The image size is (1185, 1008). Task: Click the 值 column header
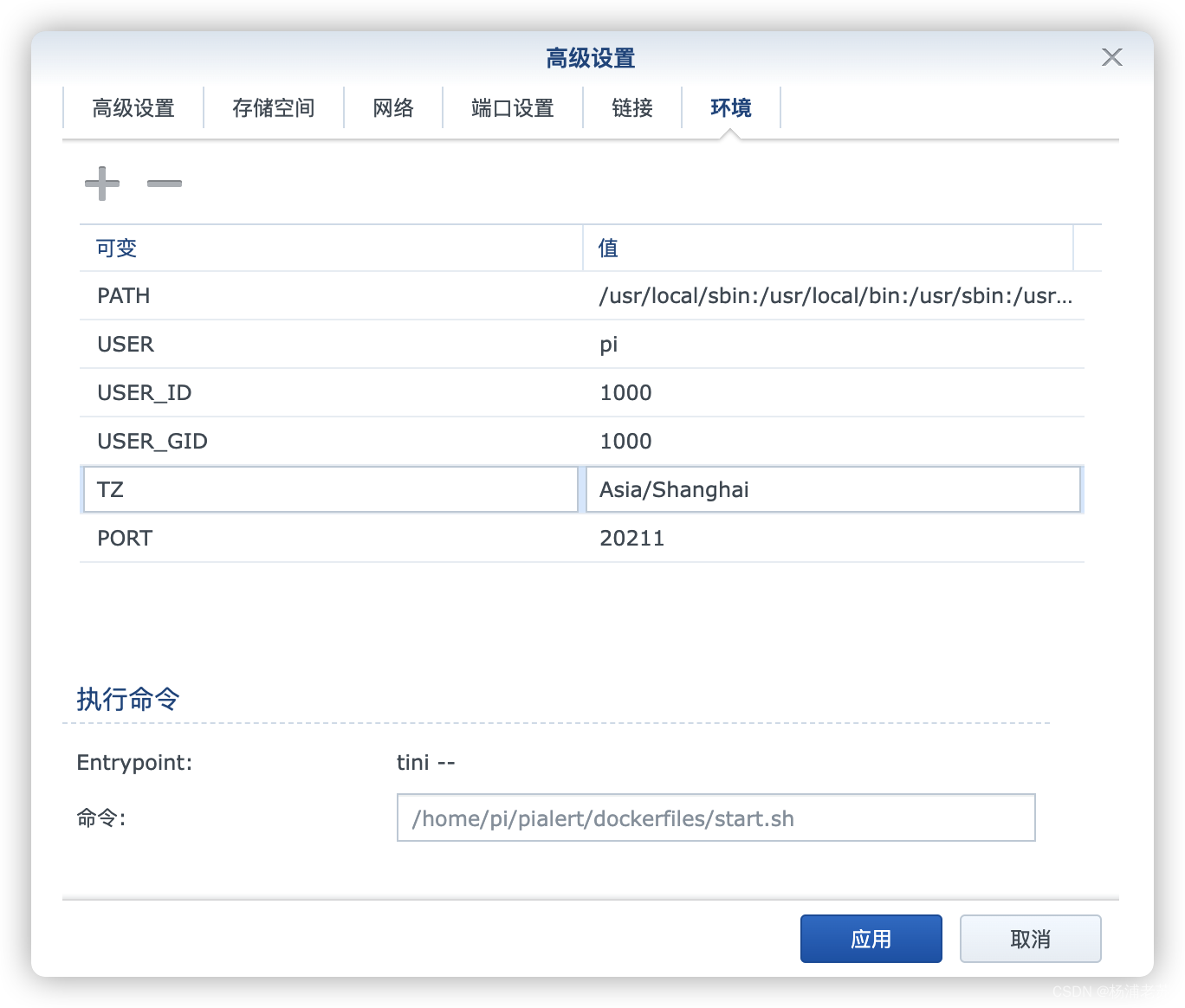point(828,248)
